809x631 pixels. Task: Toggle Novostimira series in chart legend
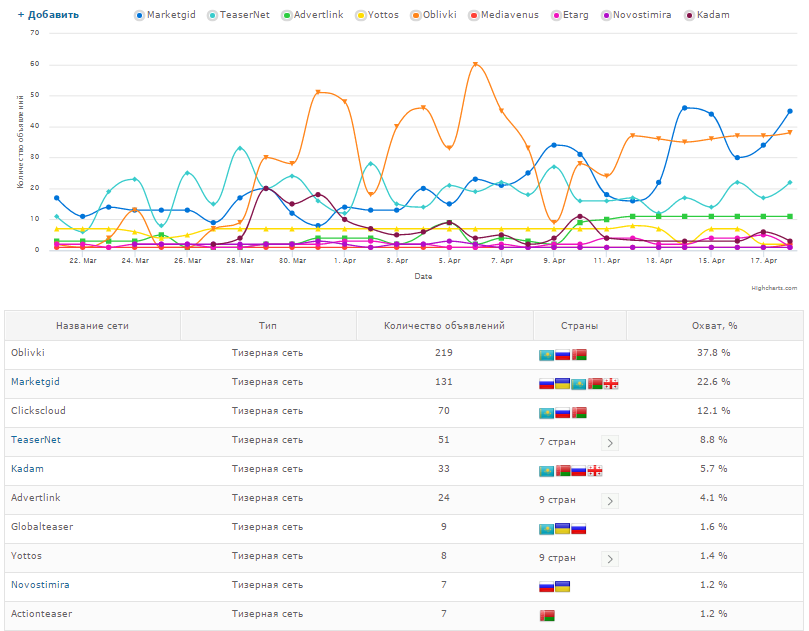click(636, 15)
